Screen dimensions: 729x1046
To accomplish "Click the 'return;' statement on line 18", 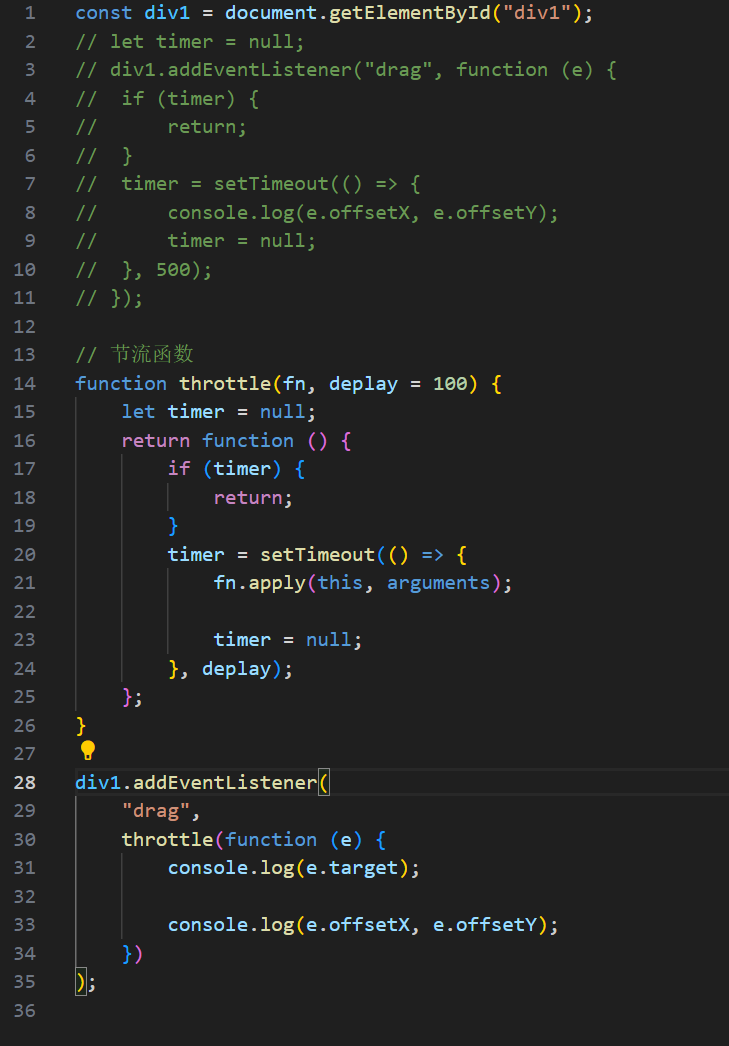I will [253, 498].
